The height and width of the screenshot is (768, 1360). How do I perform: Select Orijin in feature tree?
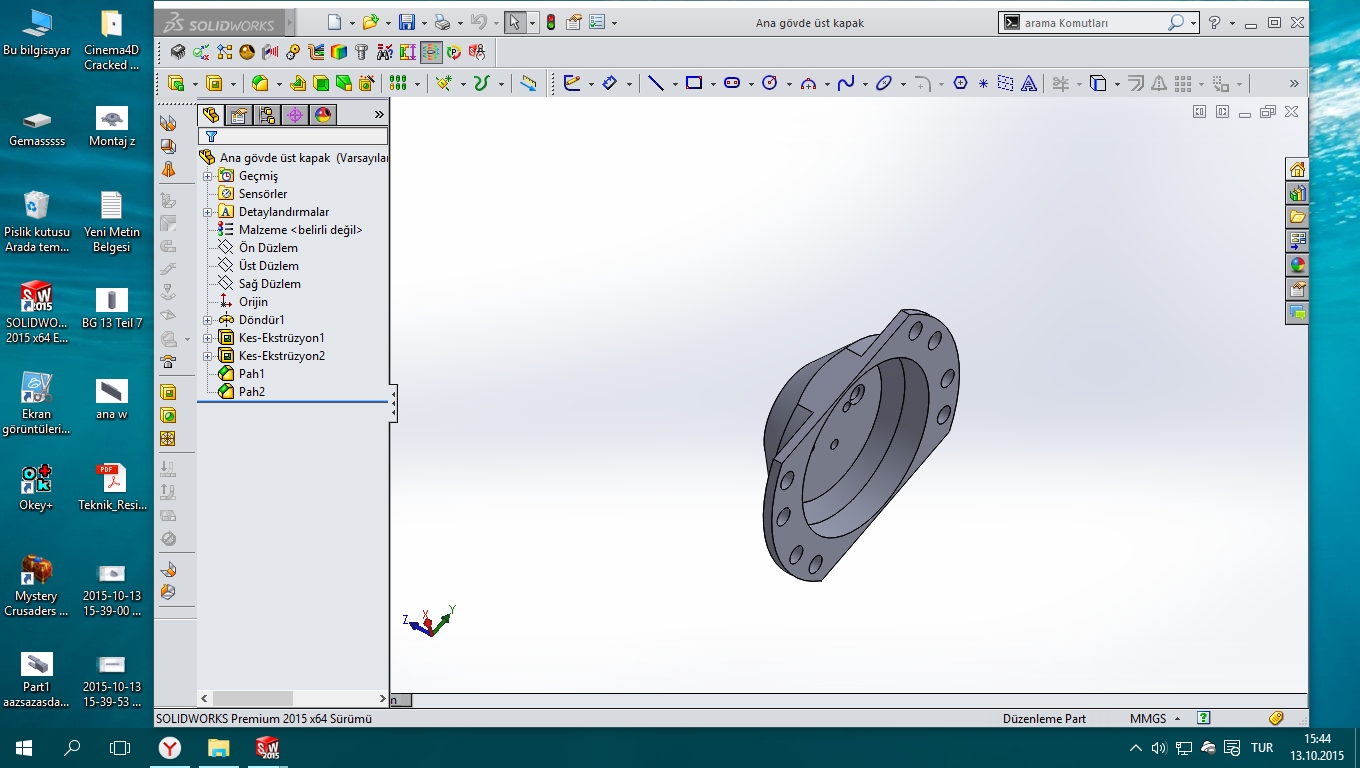click(x=253, y=302)
